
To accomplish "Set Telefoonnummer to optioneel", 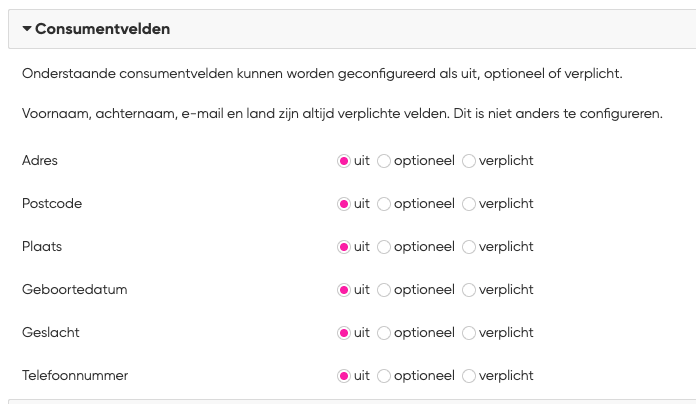I will tap(384, 376).
